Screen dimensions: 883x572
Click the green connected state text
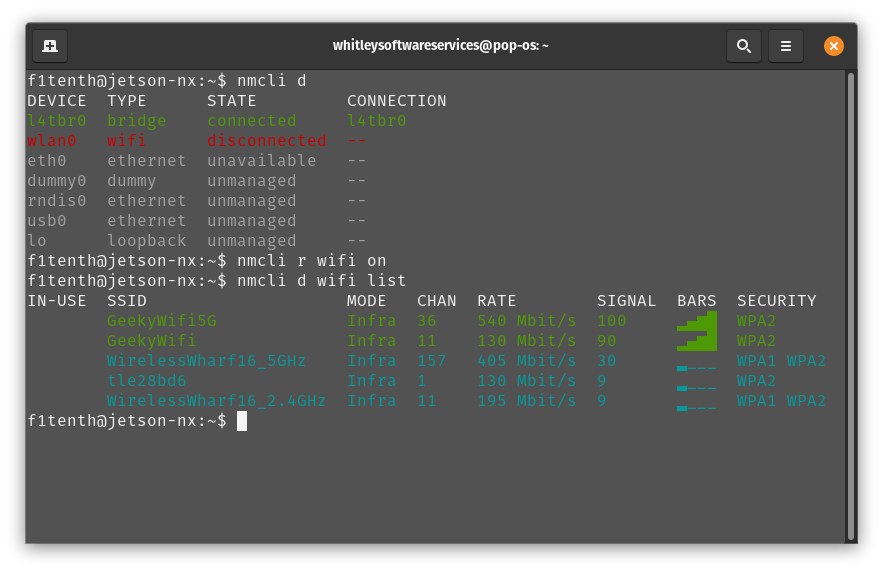point(251,120)
